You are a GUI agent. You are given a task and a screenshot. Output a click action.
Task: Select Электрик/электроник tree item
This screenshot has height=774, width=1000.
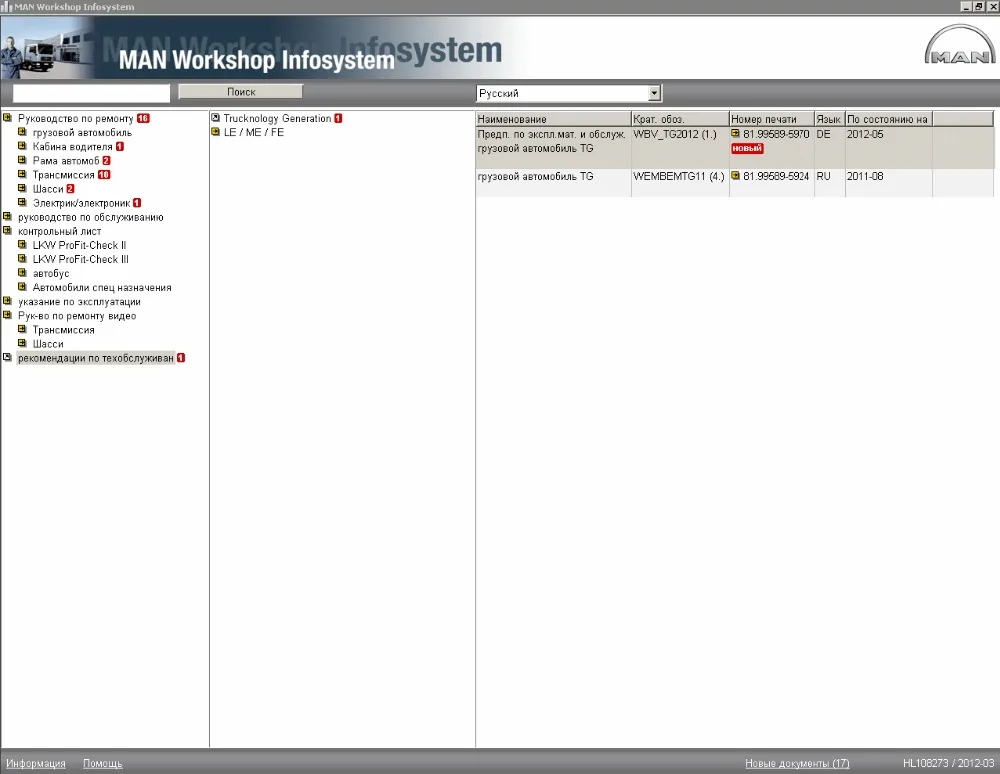[81, 202]
